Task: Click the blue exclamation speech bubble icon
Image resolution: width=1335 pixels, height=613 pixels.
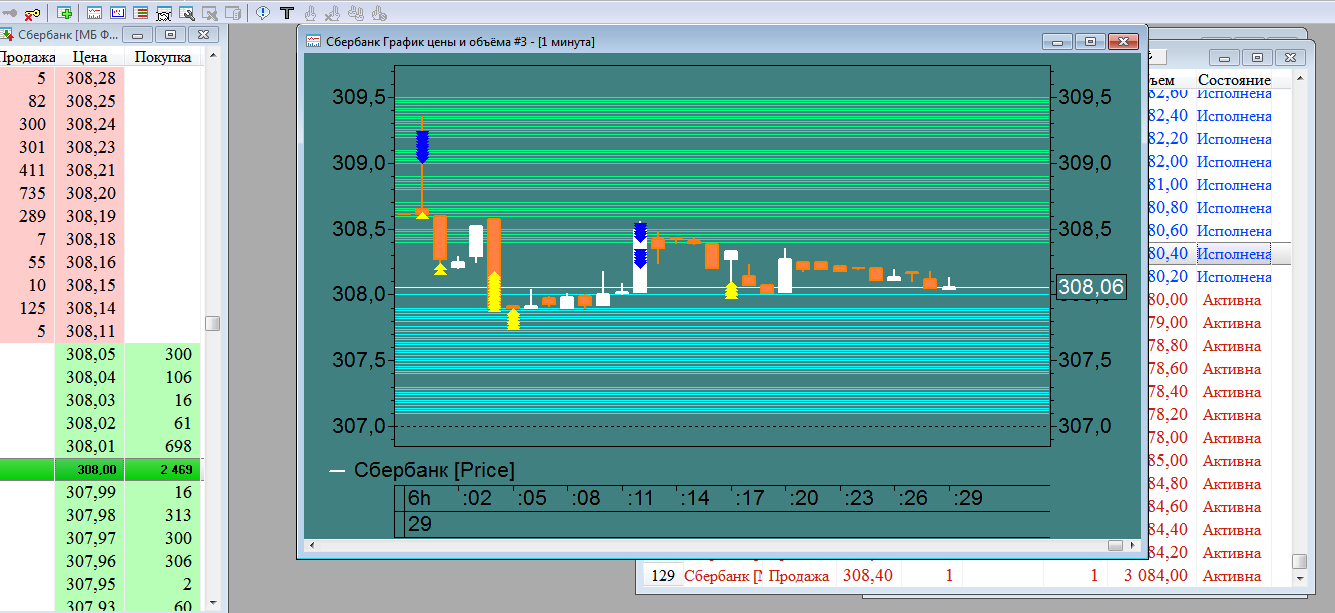Action: pos(262,13)
